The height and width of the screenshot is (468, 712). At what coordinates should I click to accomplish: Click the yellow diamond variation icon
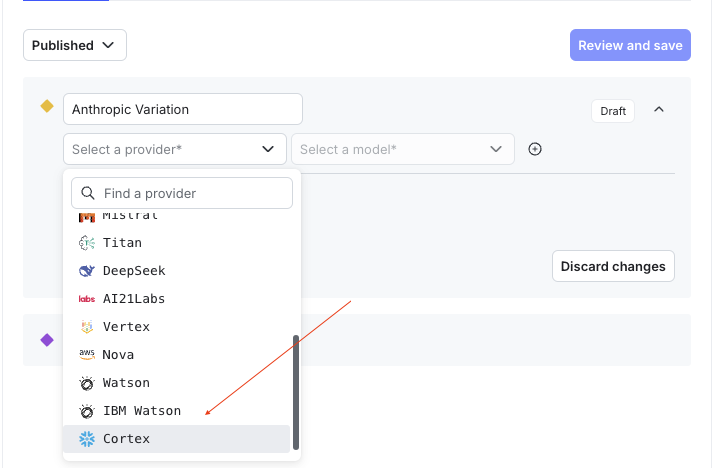pyautogui.click(x=46, y=106)
